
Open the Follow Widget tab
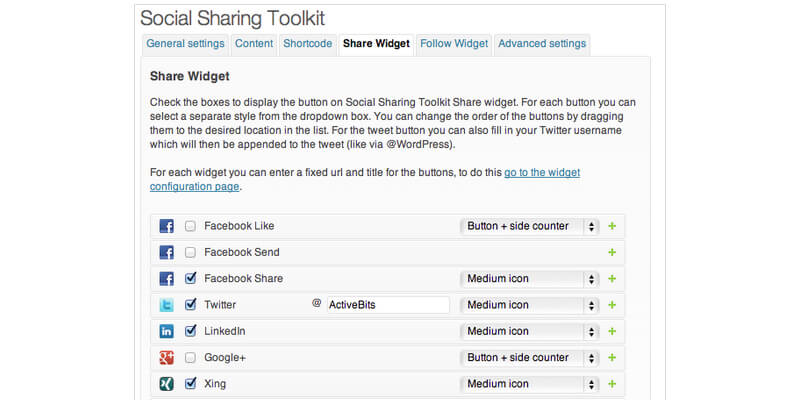[454, 44]
